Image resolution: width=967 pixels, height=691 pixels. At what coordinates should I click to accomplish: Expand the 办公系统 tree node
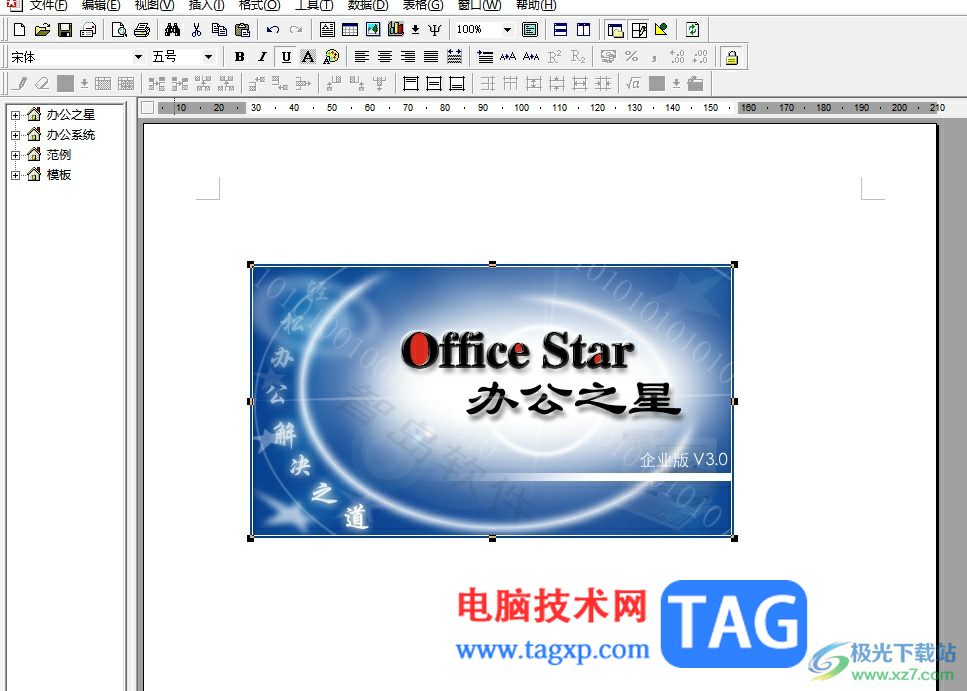pyautogui.click(x=15, y=135)
